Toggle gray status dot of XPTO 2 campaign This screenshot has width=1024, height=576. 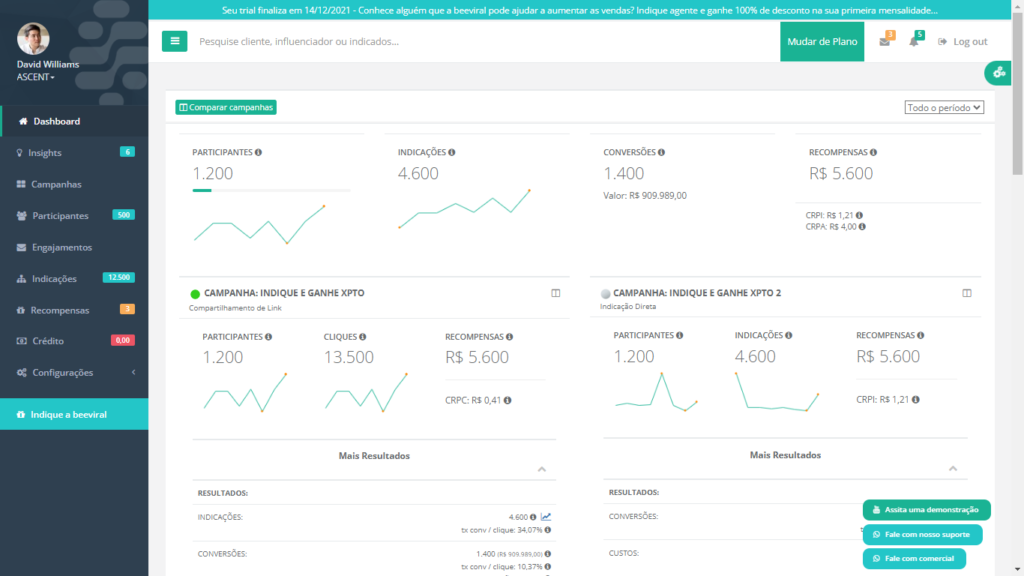click(x=605, y=294)
